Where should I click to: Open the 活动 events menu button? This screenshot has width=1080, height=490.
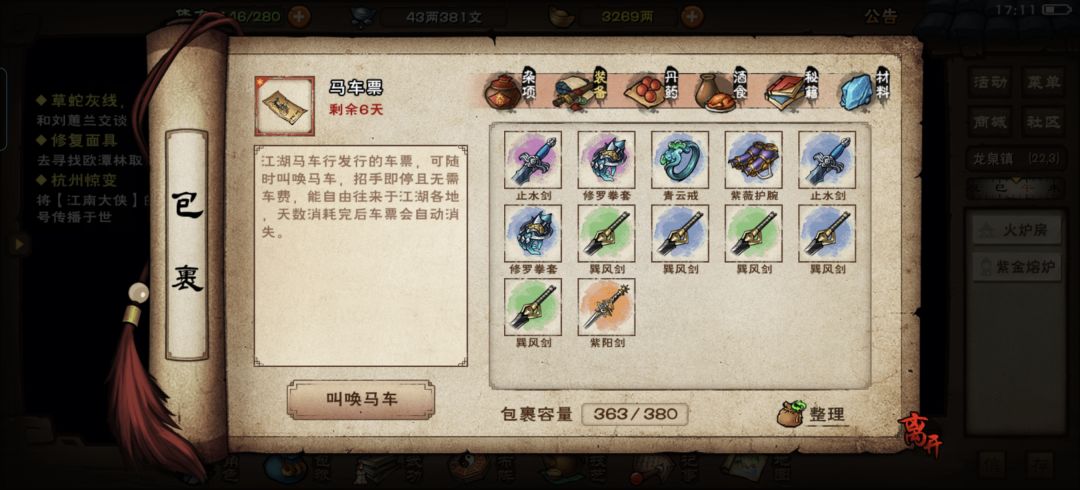coord(990,82)
